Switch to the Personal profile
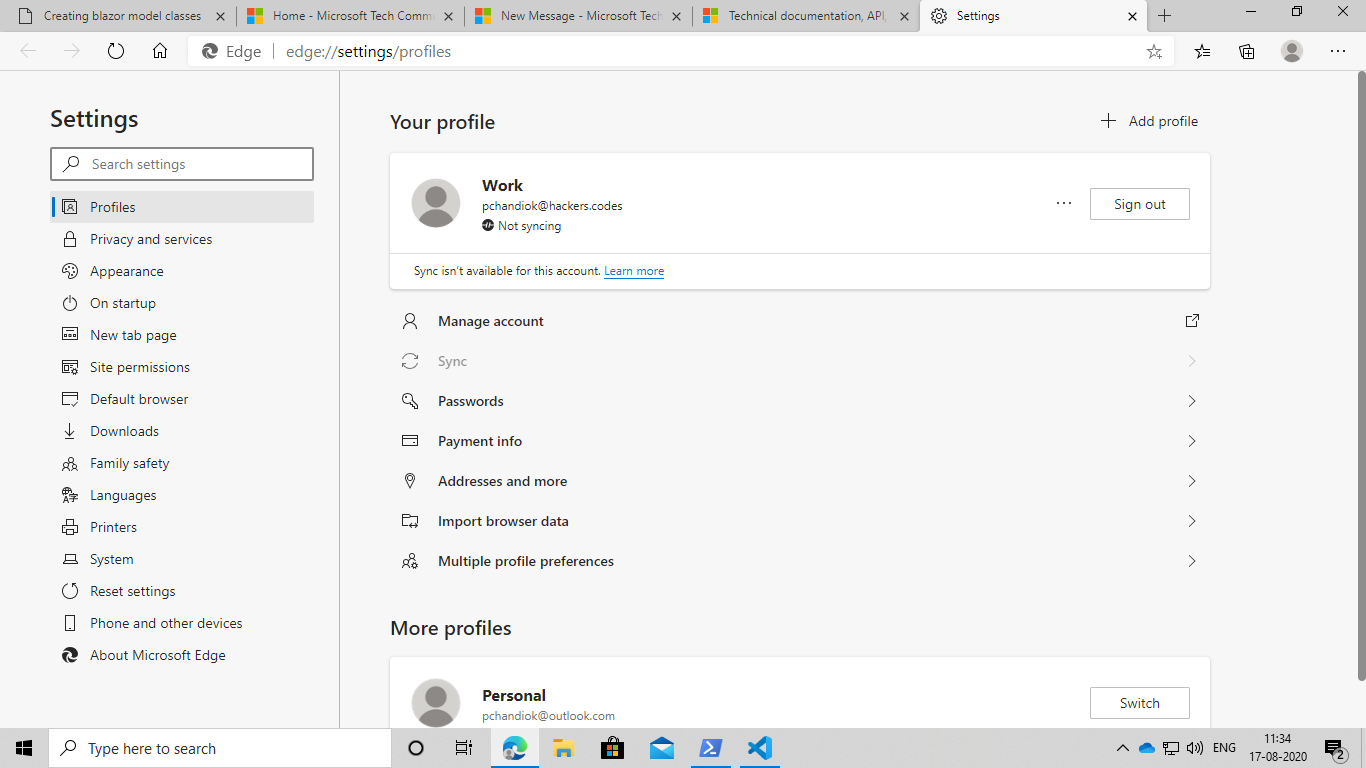The height and width of the screenshot is (768, 1366). coord(1140,703)
